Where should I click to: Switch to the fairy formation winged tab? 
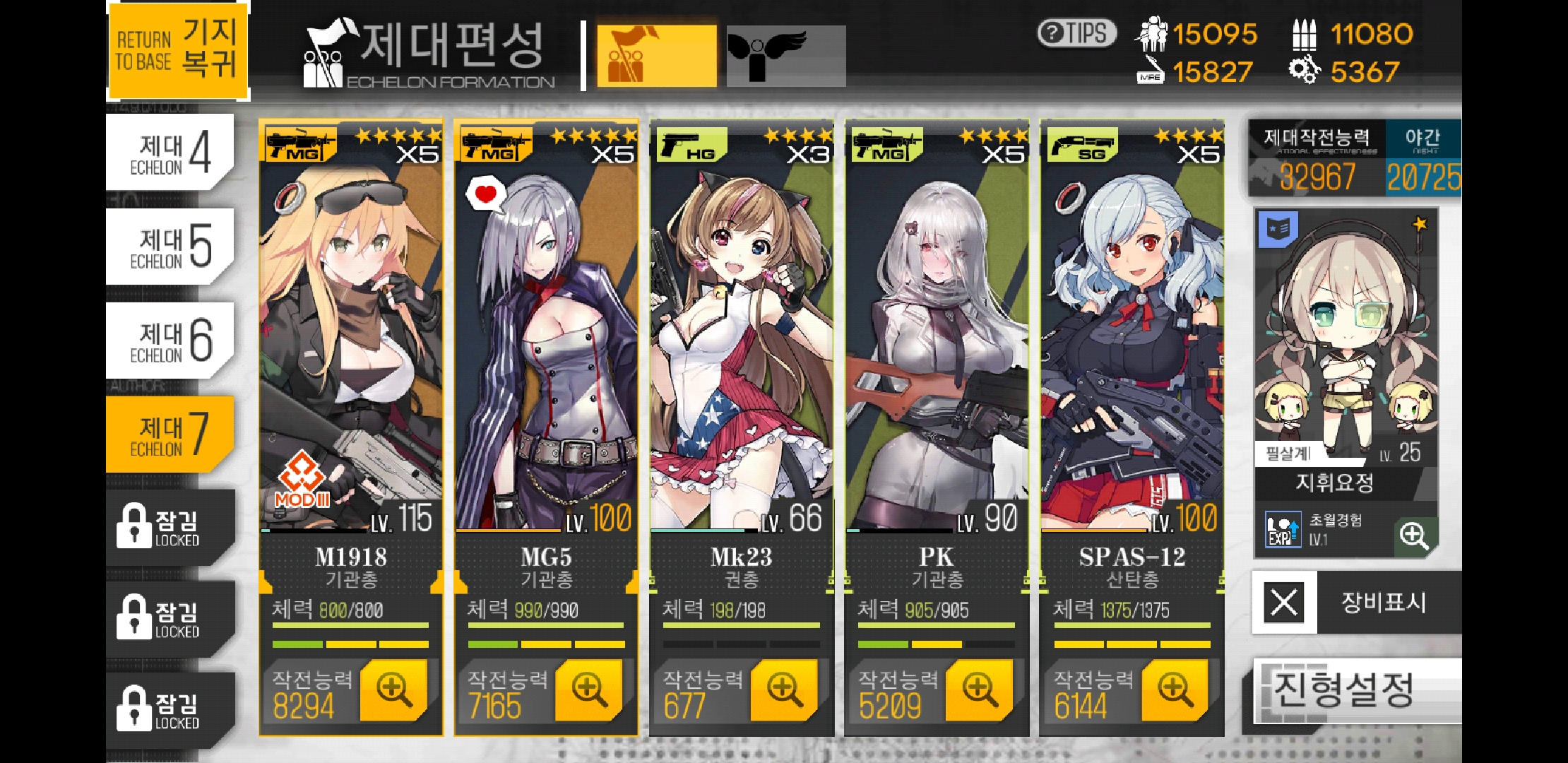point(786,56)
